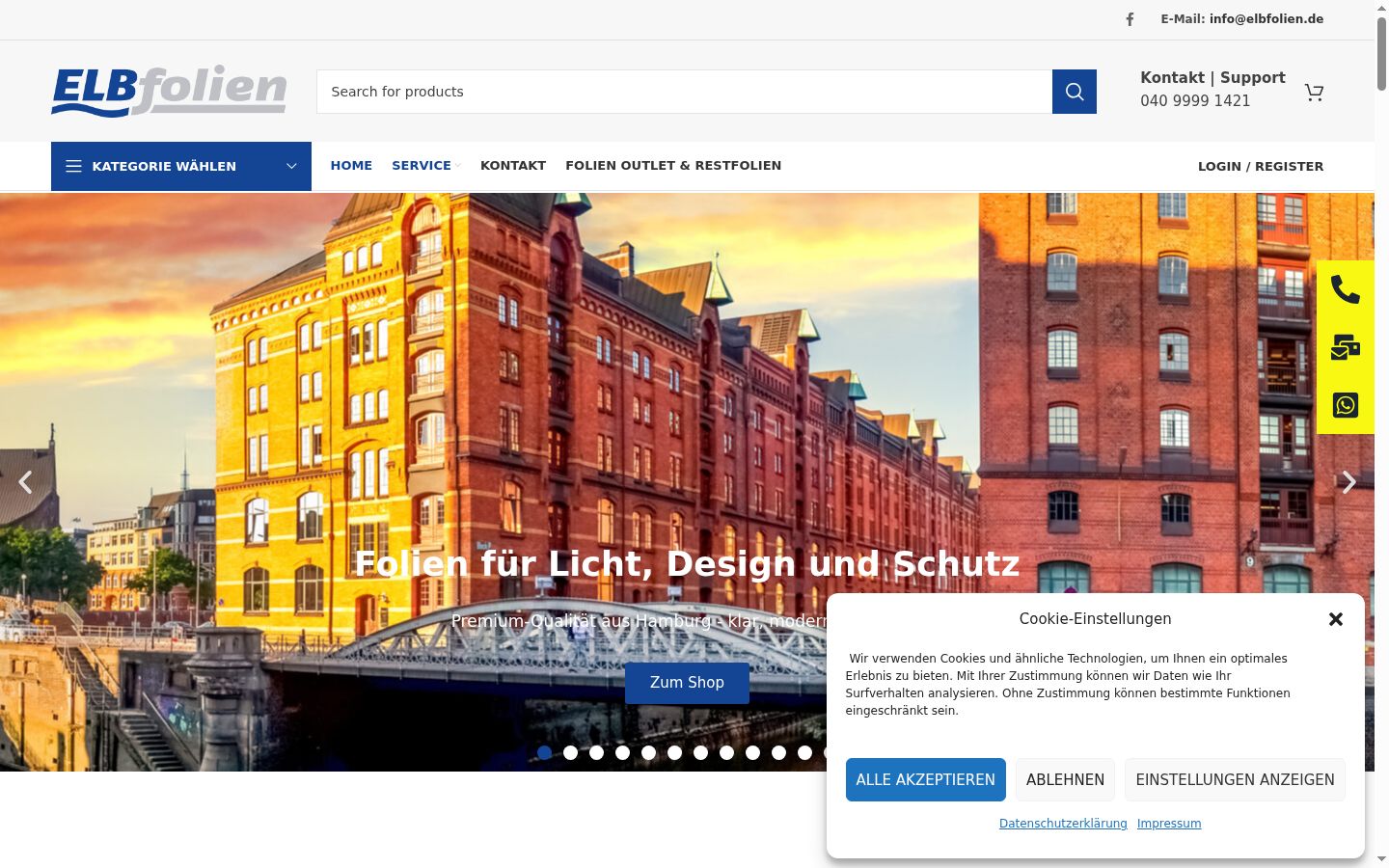The height and width of the screenshot is (868, 1389).
Task: Decline cookies via Ablehnen
Action: [x=1065, y=779]
